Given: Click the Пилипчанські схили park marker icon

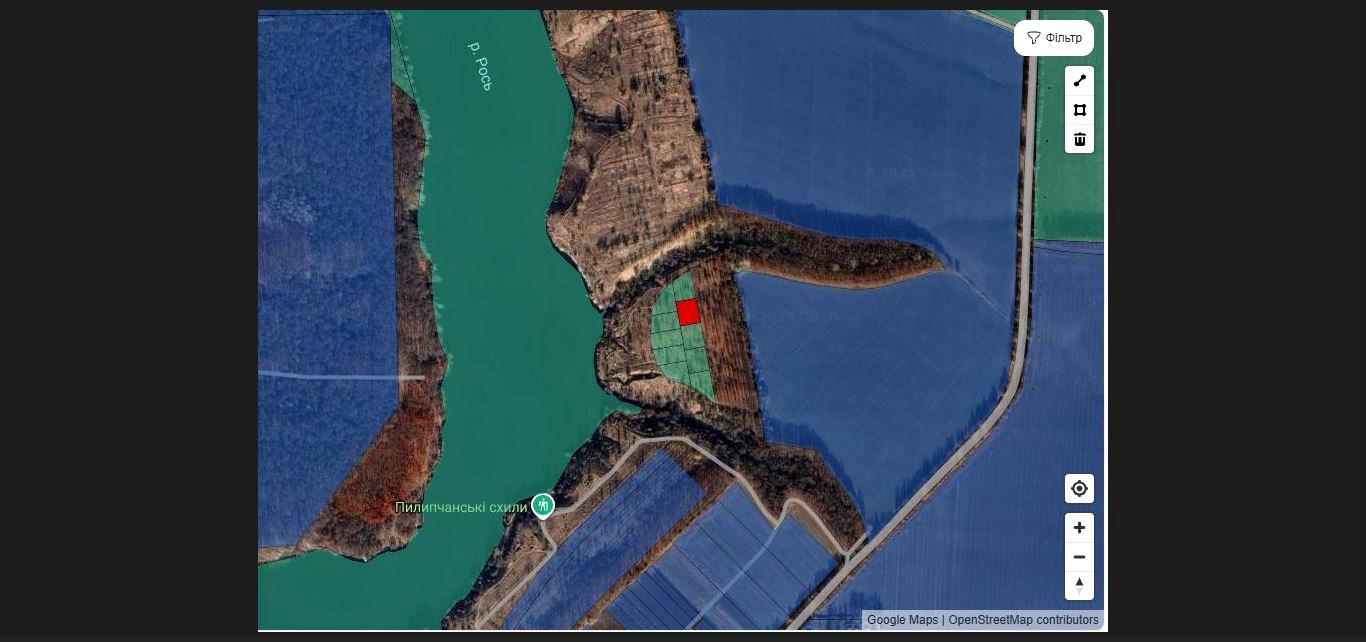Looking at the screenshot, I should tap(543, 506).
